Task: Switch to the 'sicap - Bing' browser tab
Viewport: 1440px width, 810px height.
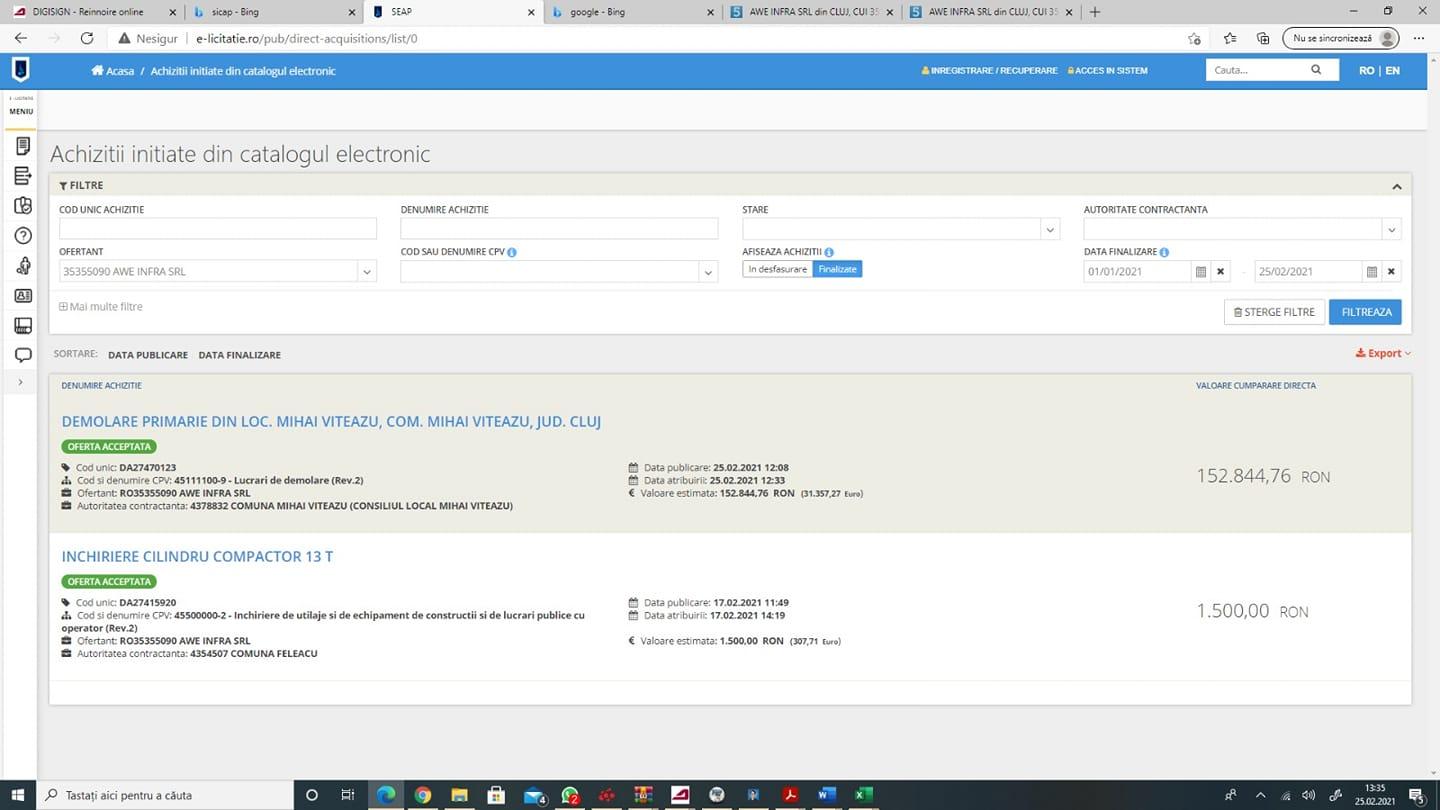Action: (x=270, y=12)
